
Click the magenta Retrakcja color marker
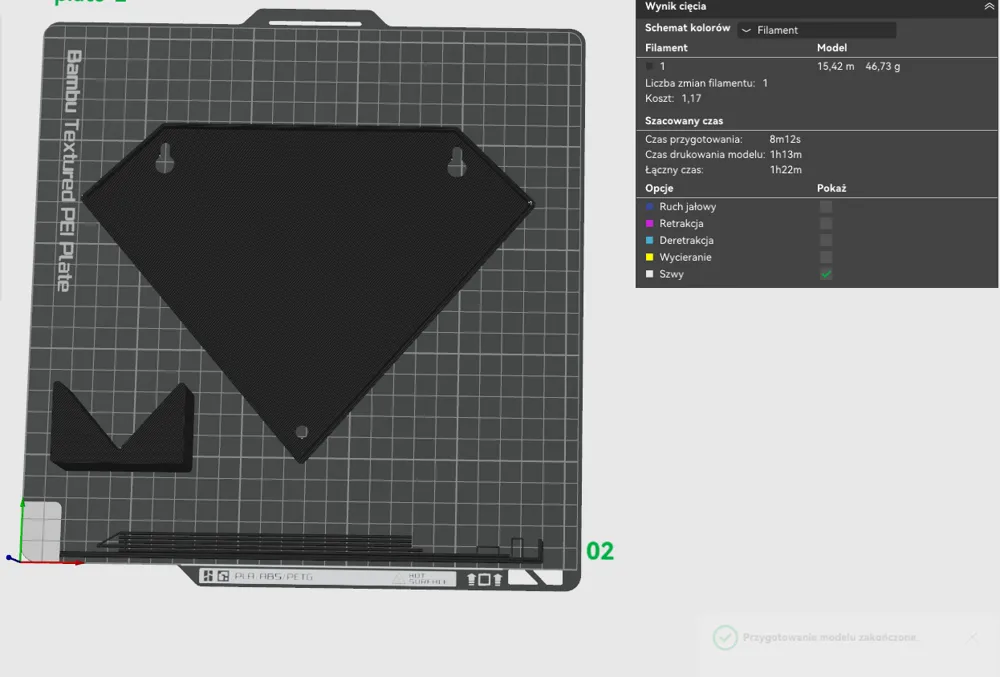click(x=650, y=224)
